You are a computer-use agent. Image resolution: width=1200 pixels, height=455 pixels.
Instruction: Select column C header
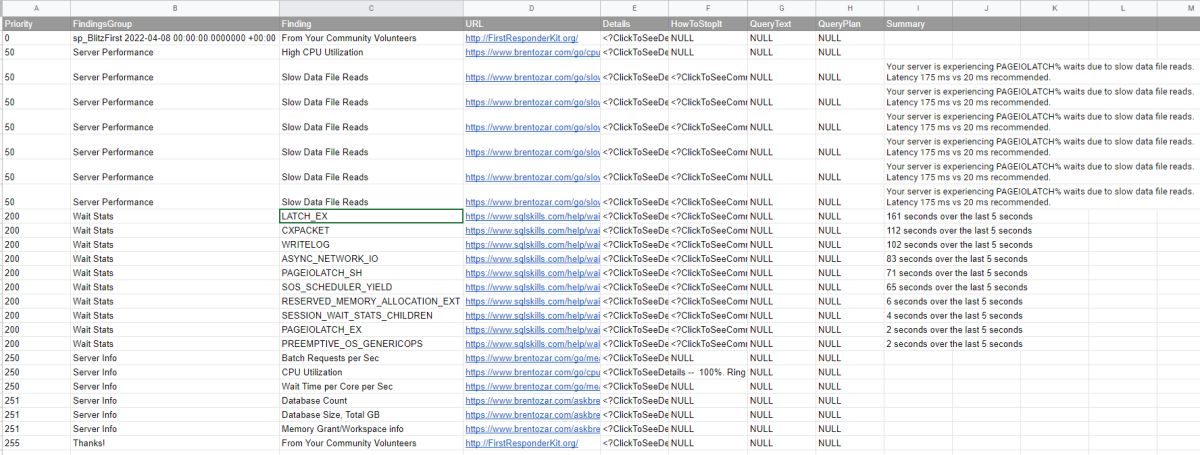[371, 8]
